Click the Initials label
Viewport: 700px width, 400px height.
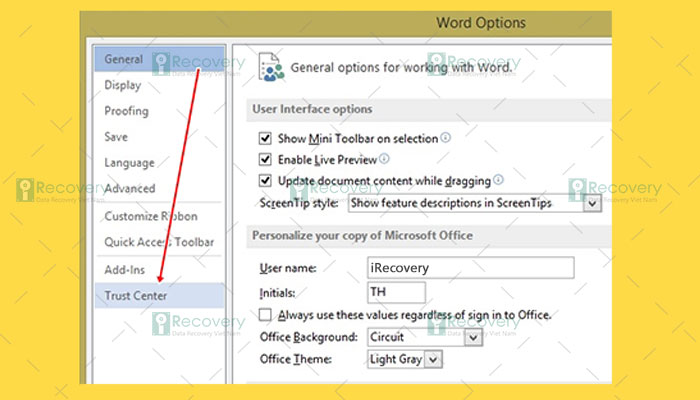(277, 293)
